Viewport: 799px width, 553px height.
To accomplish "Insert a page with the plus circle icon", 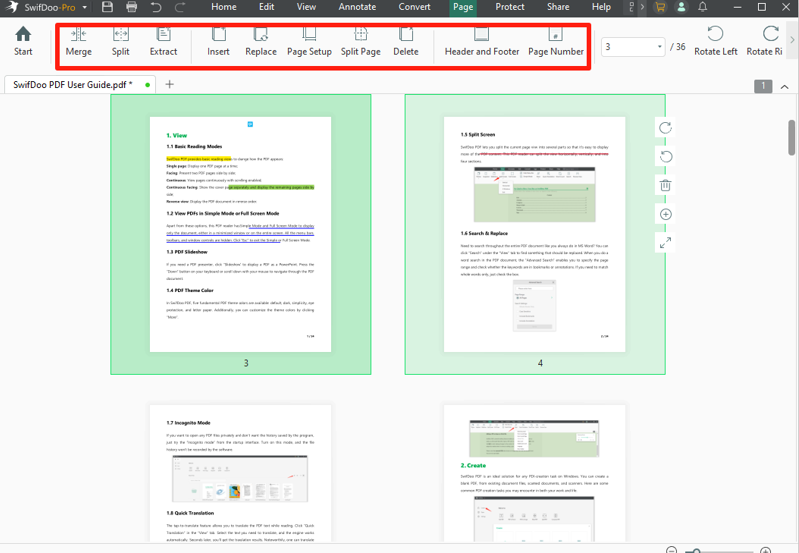I will [665, 215].
